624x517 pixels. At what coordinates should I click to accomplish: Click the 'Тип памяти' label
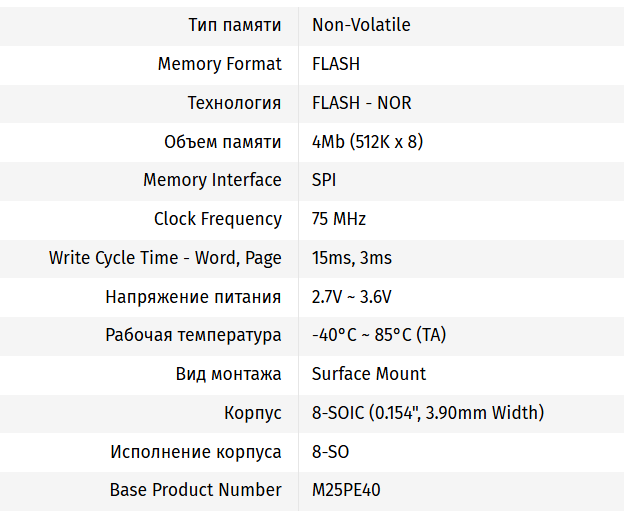234,25
